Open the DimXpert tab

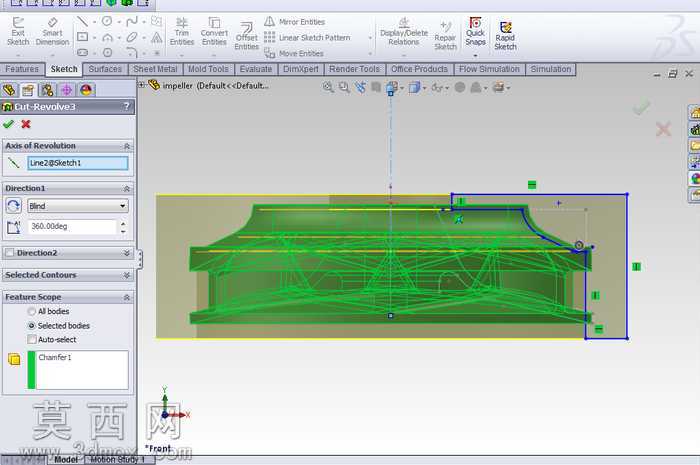(301, 69)
